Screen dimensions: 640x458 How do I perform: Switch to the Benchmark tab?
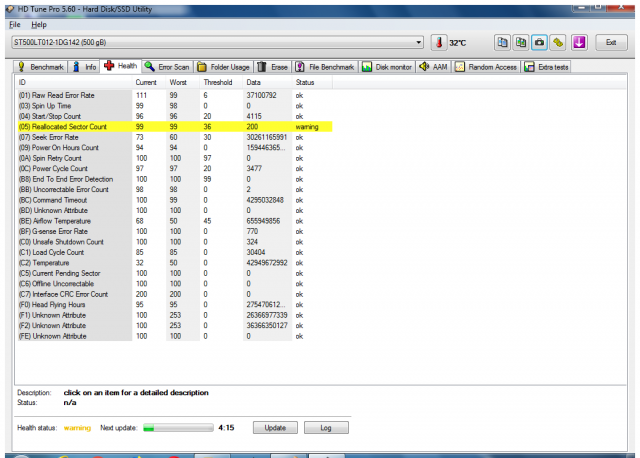coord(41,66)
